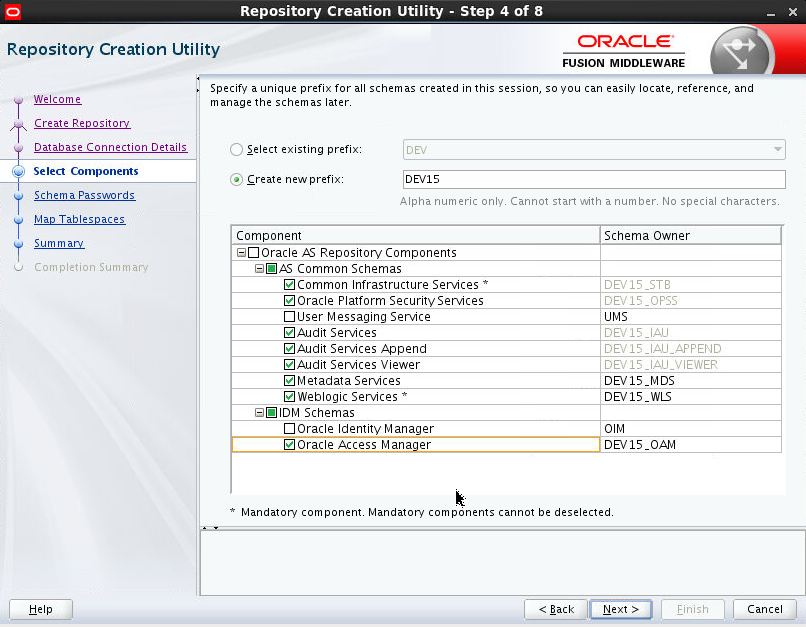Click the Welcome step bullet icon

(19, 100)
